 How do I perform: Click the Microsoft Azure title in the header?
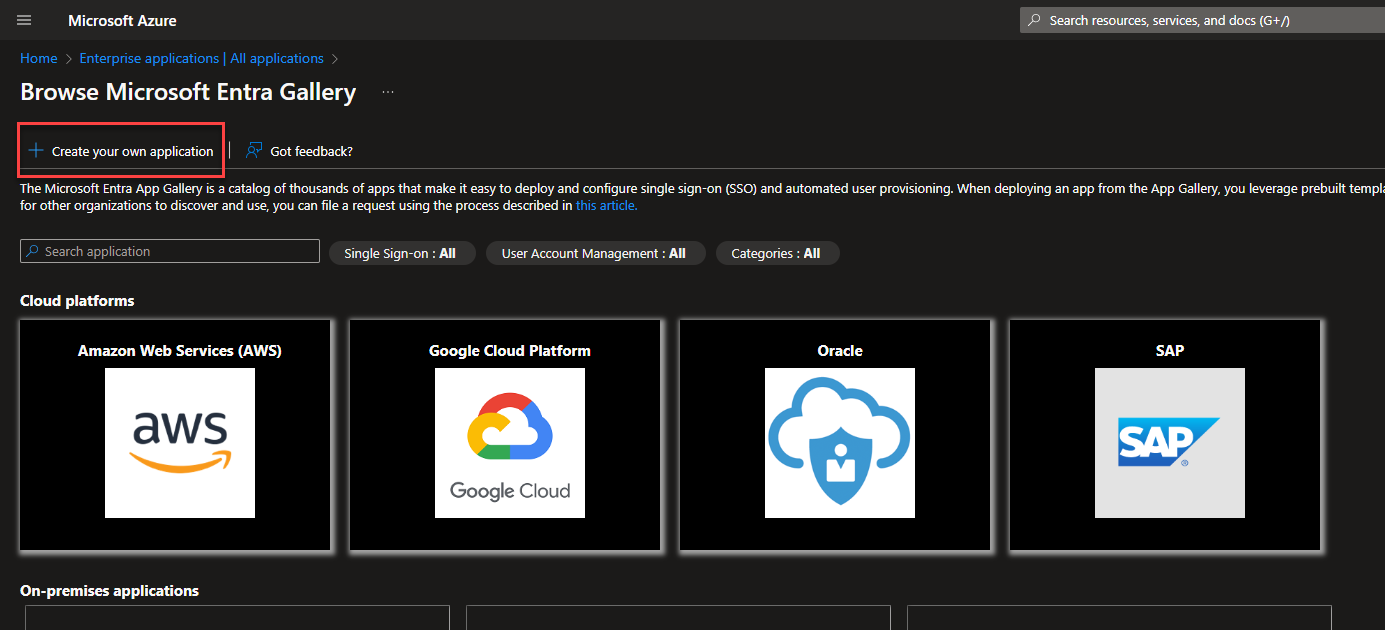pyautogui.click(x=122, y=20)
